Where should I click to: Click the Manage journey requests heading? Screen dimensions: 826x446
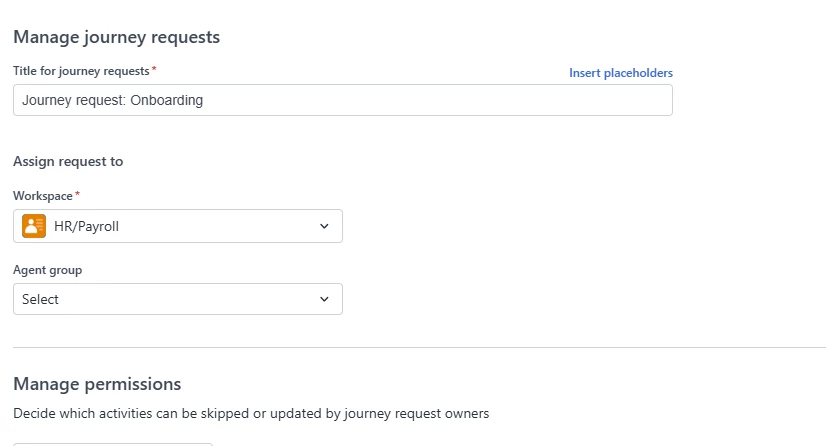116,38
